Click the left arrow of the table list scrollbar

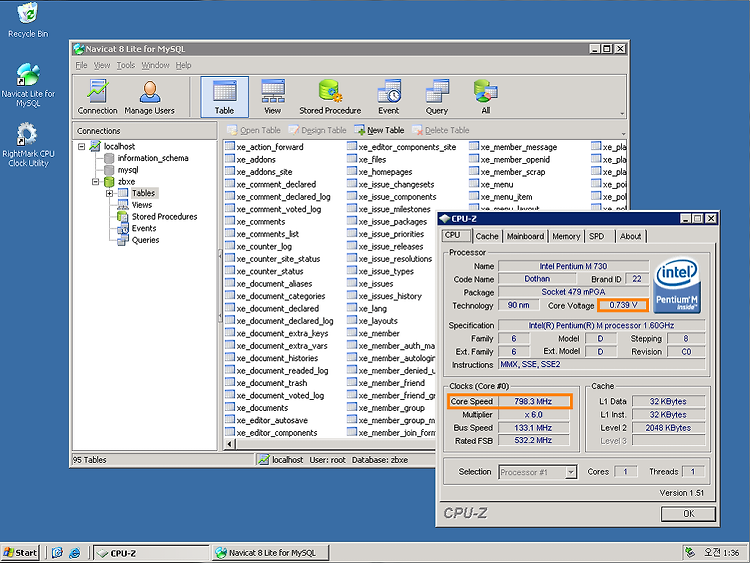(x=229, y=444)
